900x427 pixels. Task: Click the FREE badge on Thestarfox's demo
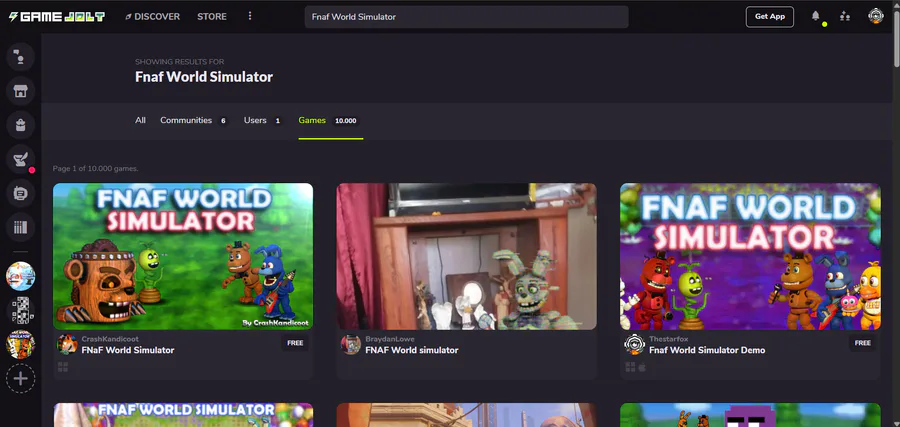coord(862,343)
